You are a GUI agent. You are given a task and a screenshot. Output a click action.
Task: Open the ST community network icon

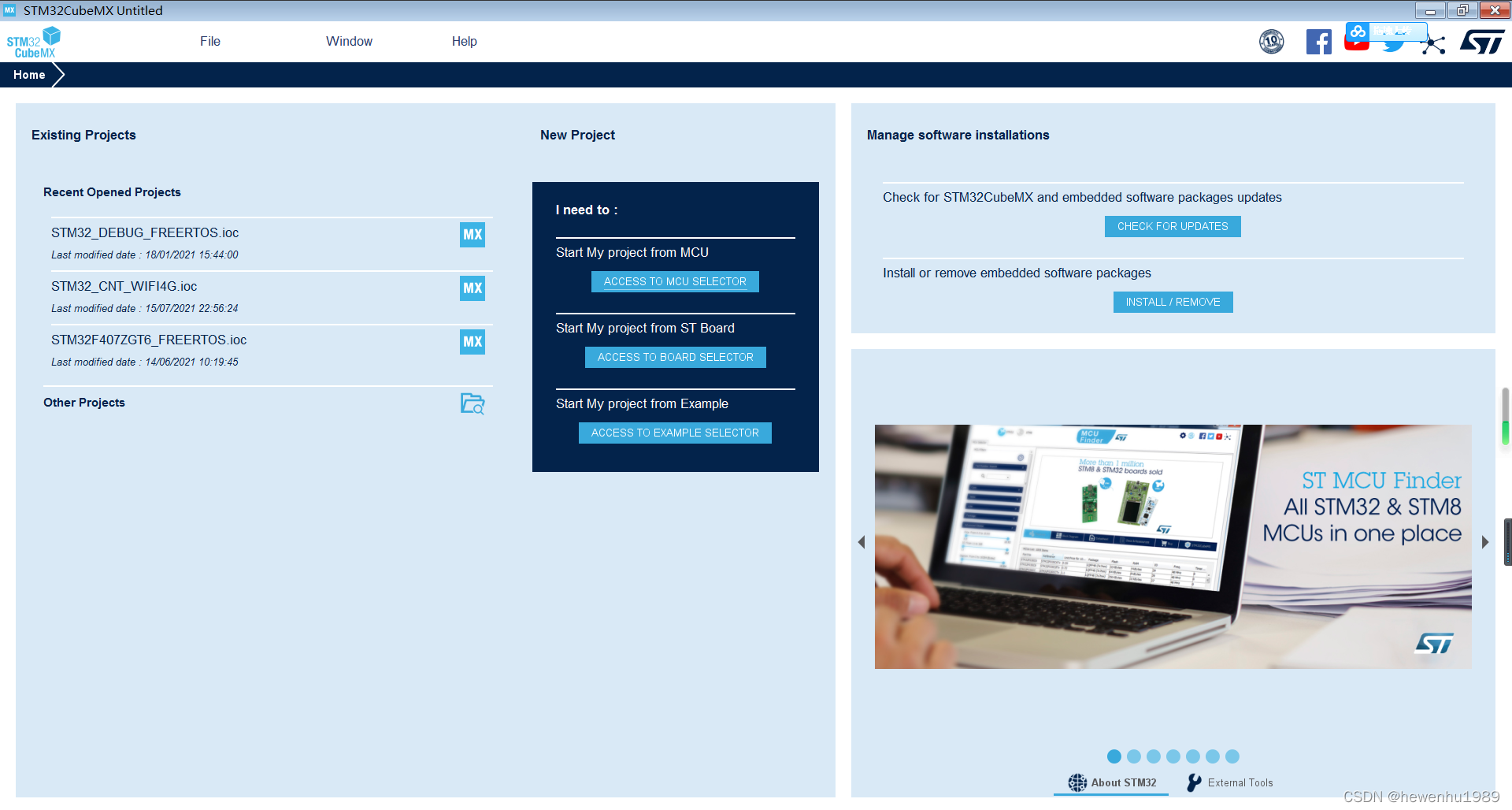1433,44
